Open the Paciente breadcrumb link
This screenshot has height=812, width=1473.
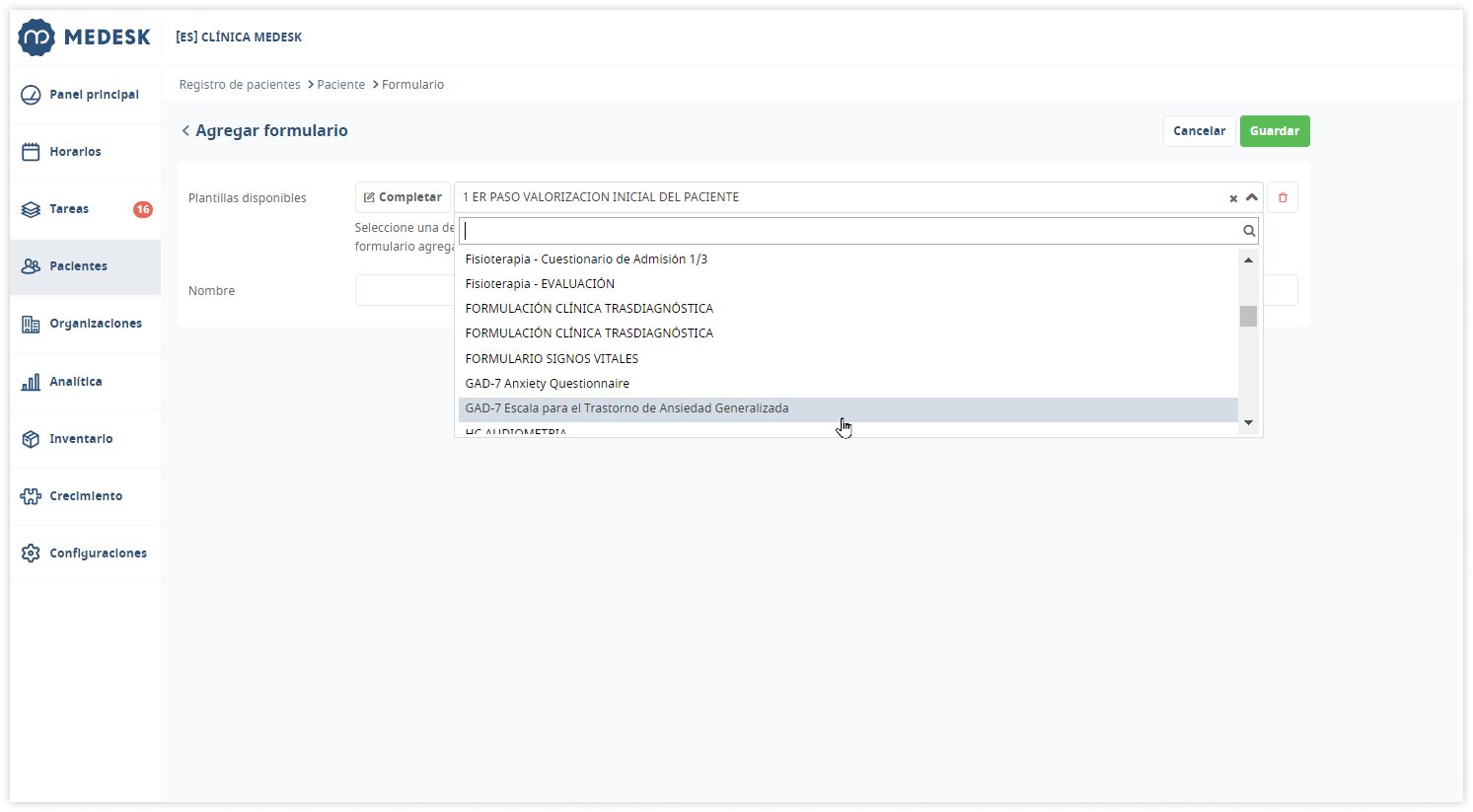(341, 85)
